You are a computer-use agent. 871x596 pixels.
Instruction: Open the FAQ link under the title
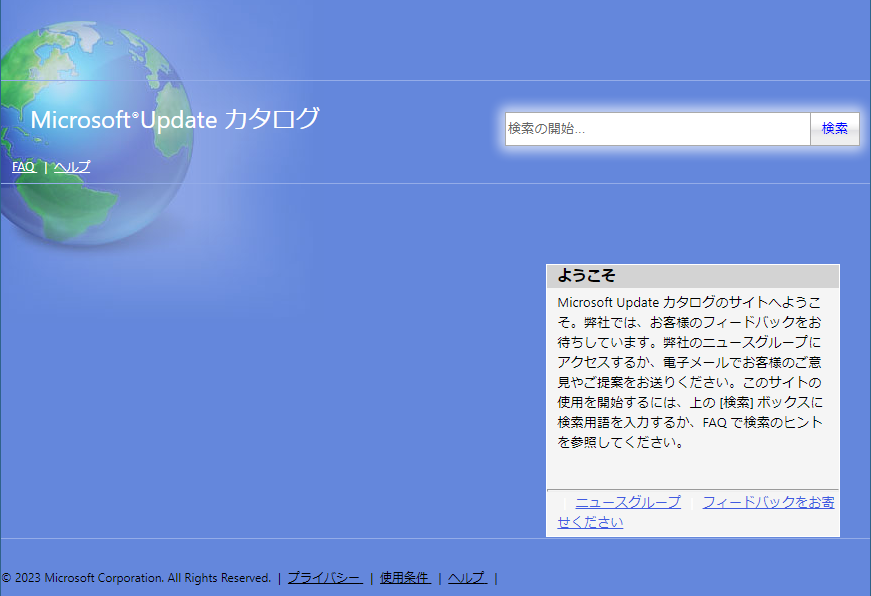point(24,167)
